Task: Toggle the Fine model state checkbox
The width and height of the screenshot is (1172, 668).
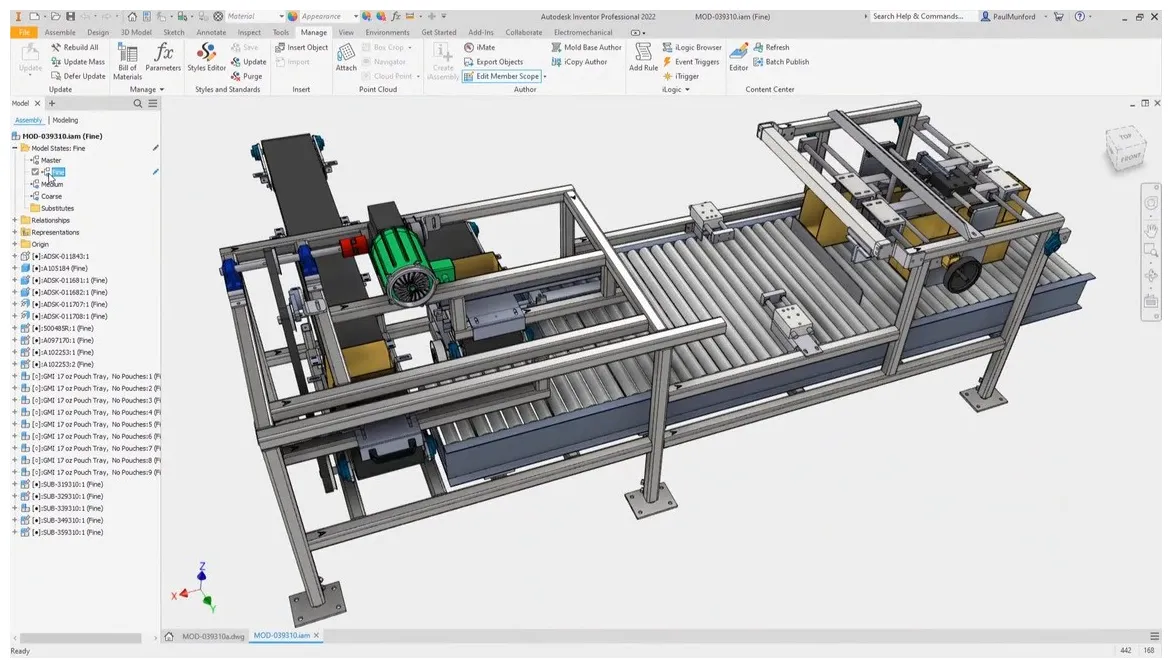Action: [x=35, y=171]
